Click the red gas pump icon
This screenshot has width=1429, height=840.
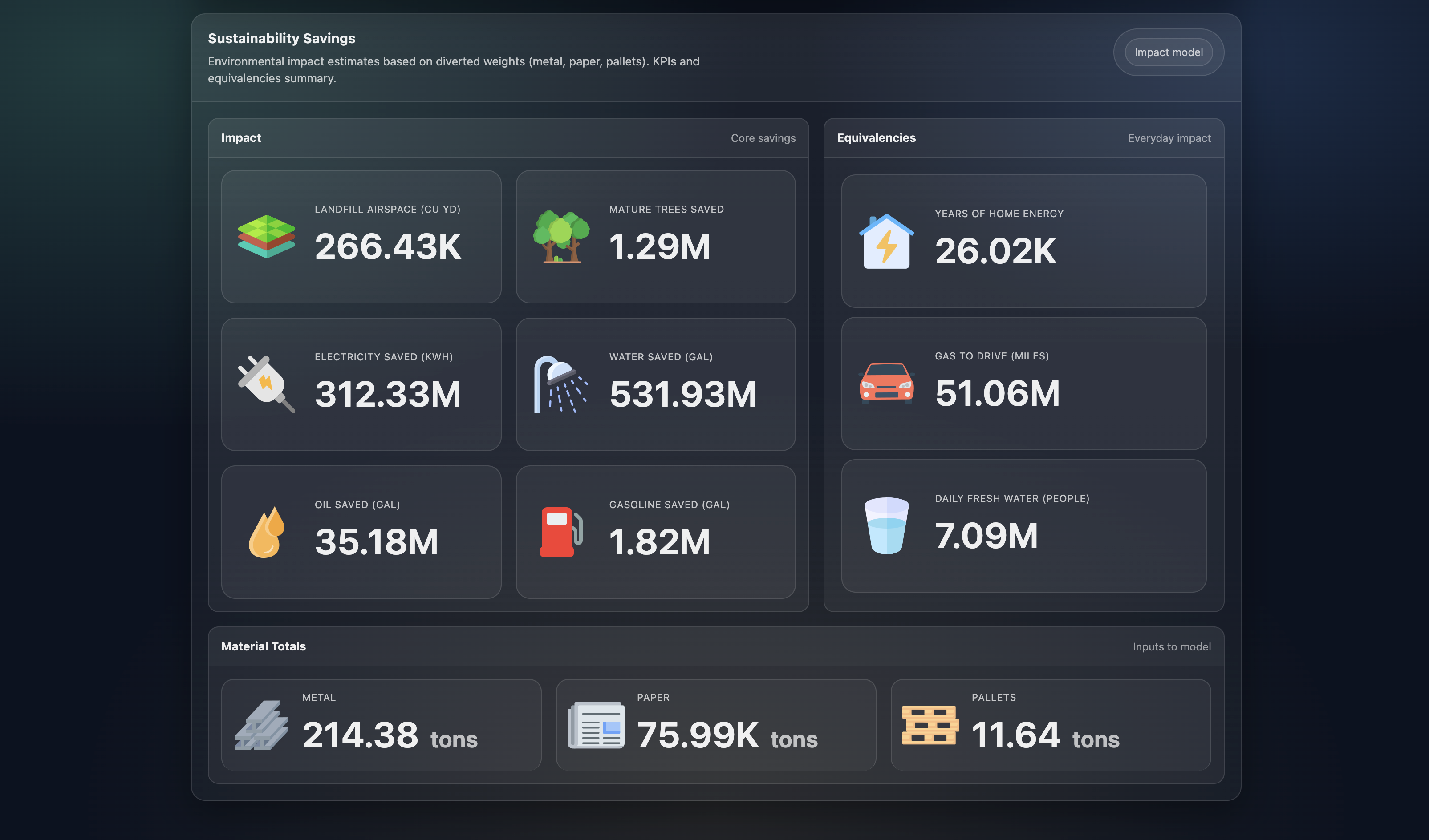tap(561, 532)
